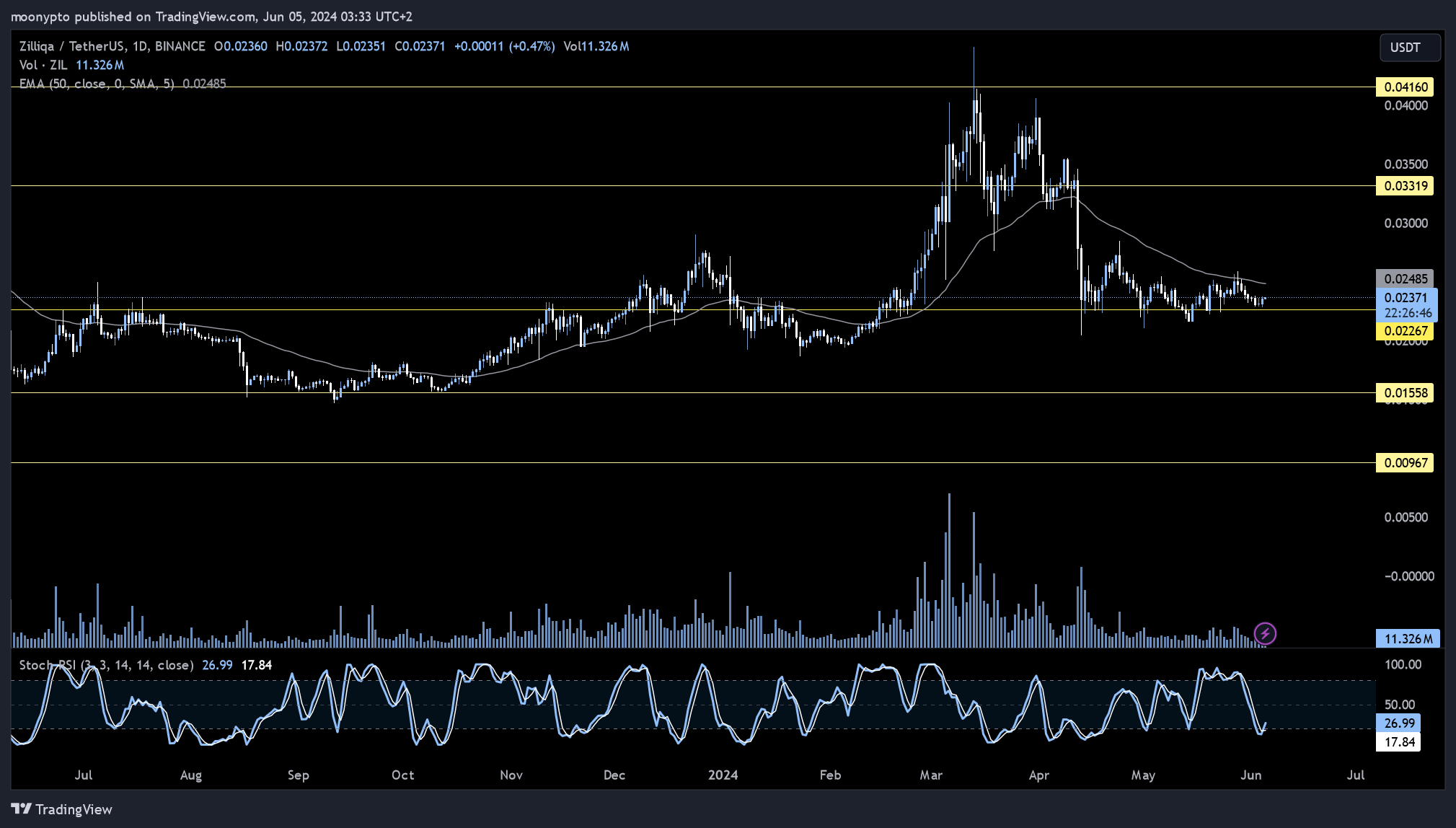Click the 0.03000 price scale tick
Screen dimensions: 1456x828
(1406, 224)
